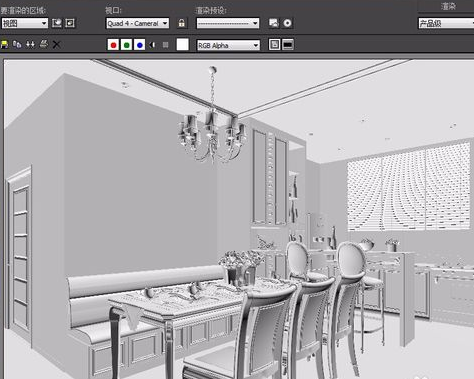The height and width of the screenshot is (379, 474).
Task: Clone the Rendered Frame Window
Action: click(x=30, y=44)
